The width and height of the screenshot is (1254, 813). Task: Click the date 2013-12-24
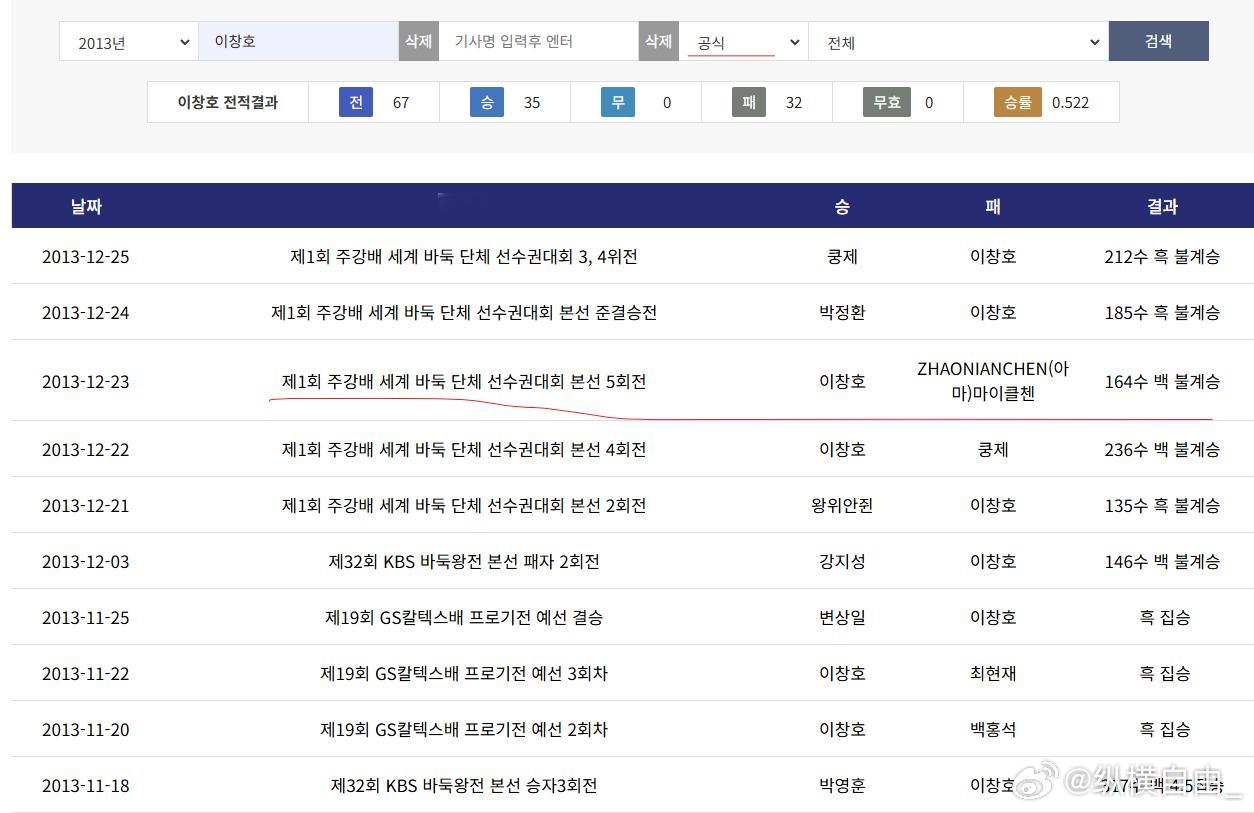[86, 313]
